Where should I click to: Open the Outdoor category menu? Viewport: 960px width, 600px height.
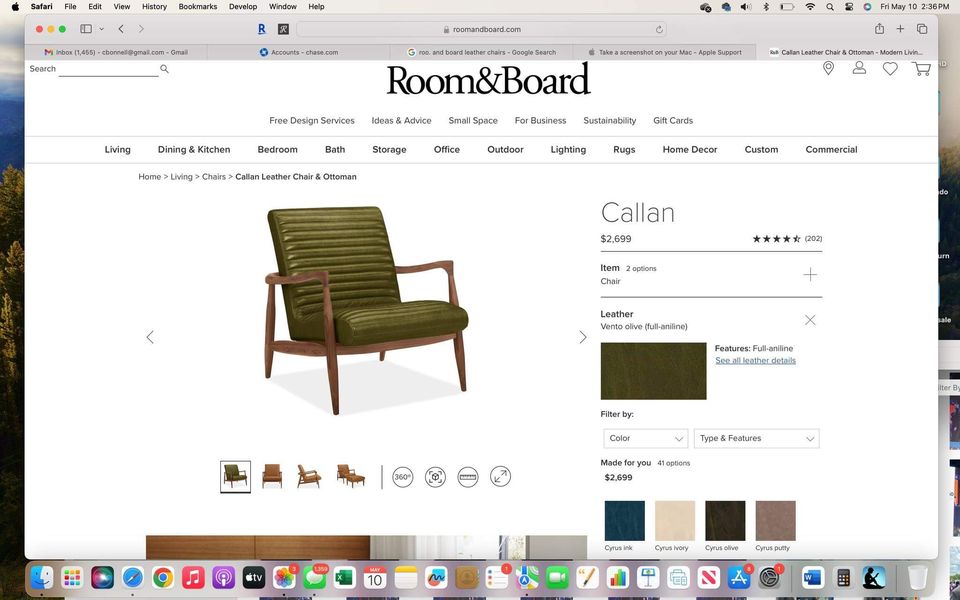(505, 149)
